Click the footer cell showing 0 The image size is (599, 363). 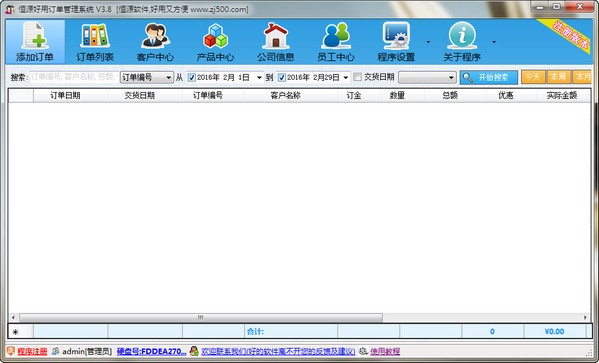click(x=492, y=332)
